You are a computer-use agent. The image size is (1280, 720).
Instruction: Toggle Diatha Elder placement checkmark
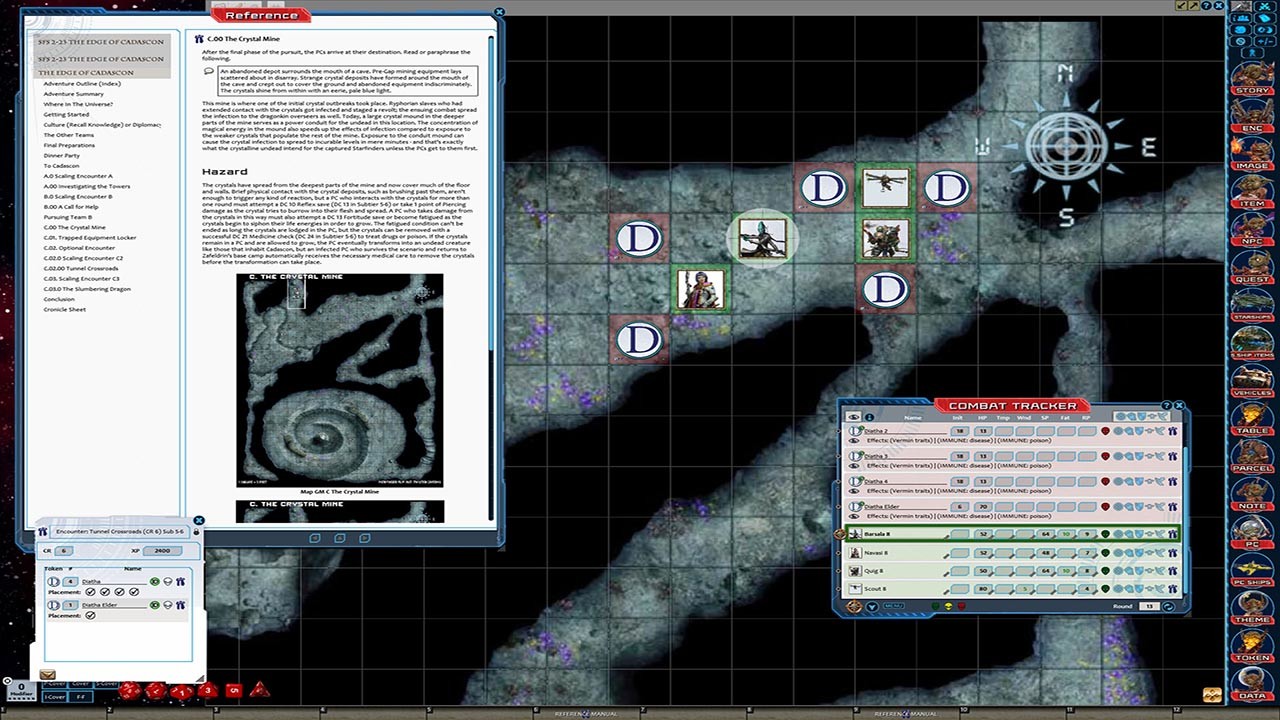pos(90,616)
